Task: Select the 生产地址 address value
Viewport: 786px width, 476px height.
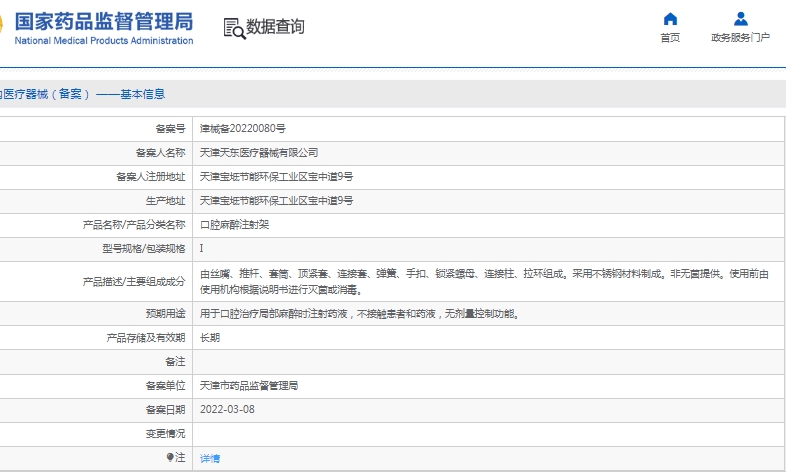Action: [x=276, y=201]
